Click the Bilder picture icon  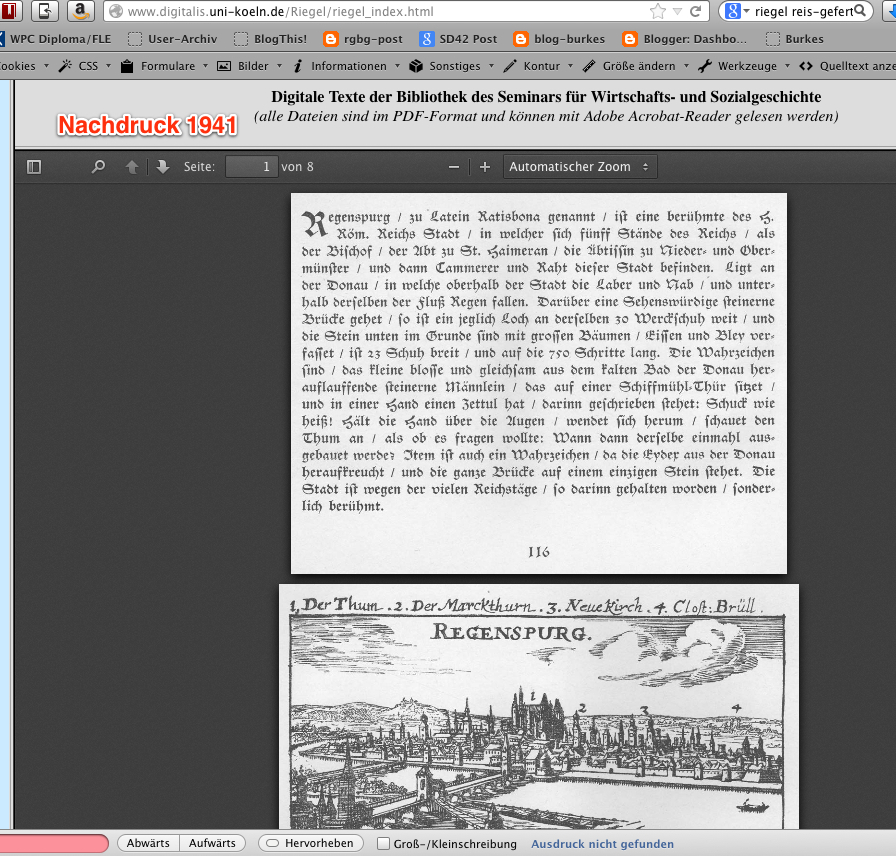[224, 66]
